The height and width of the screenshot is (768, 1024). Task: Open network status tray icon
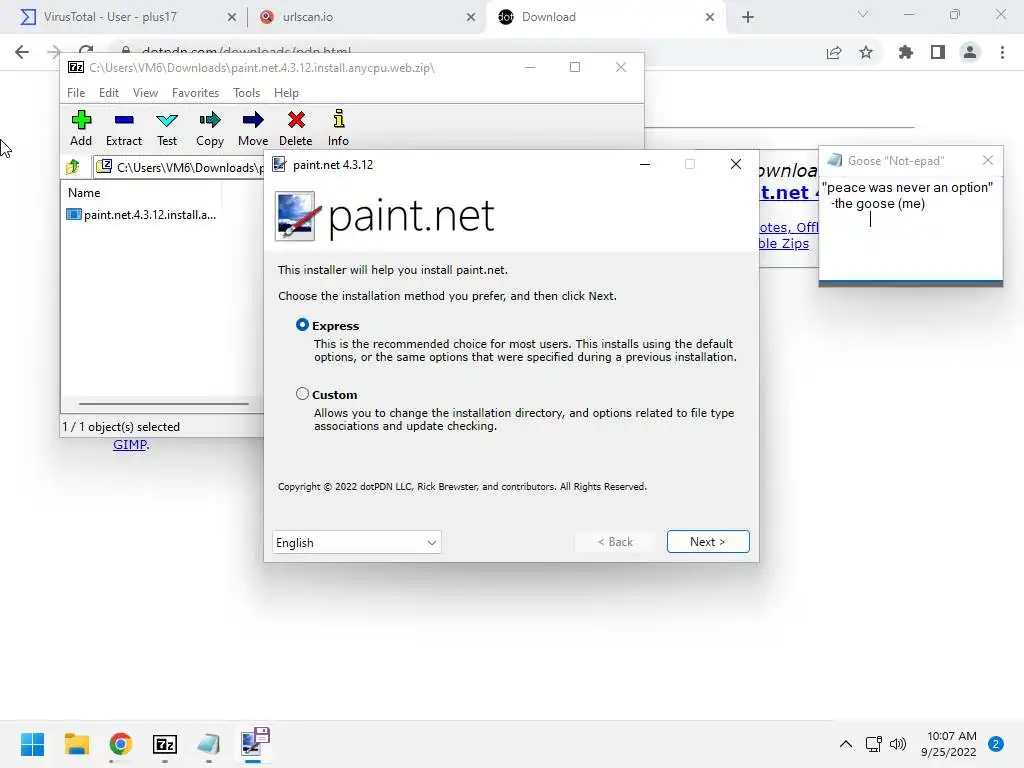[x=873, y=744]
